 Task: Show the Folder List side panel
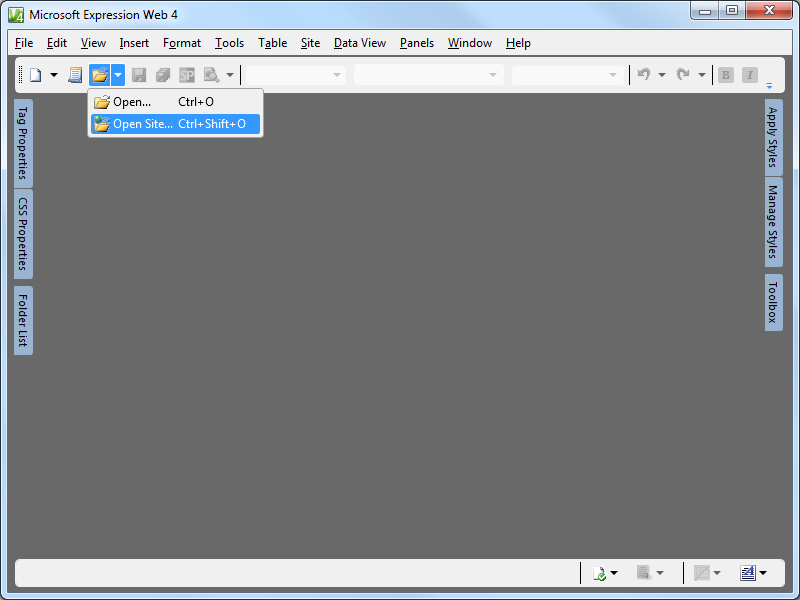[23, 320]
